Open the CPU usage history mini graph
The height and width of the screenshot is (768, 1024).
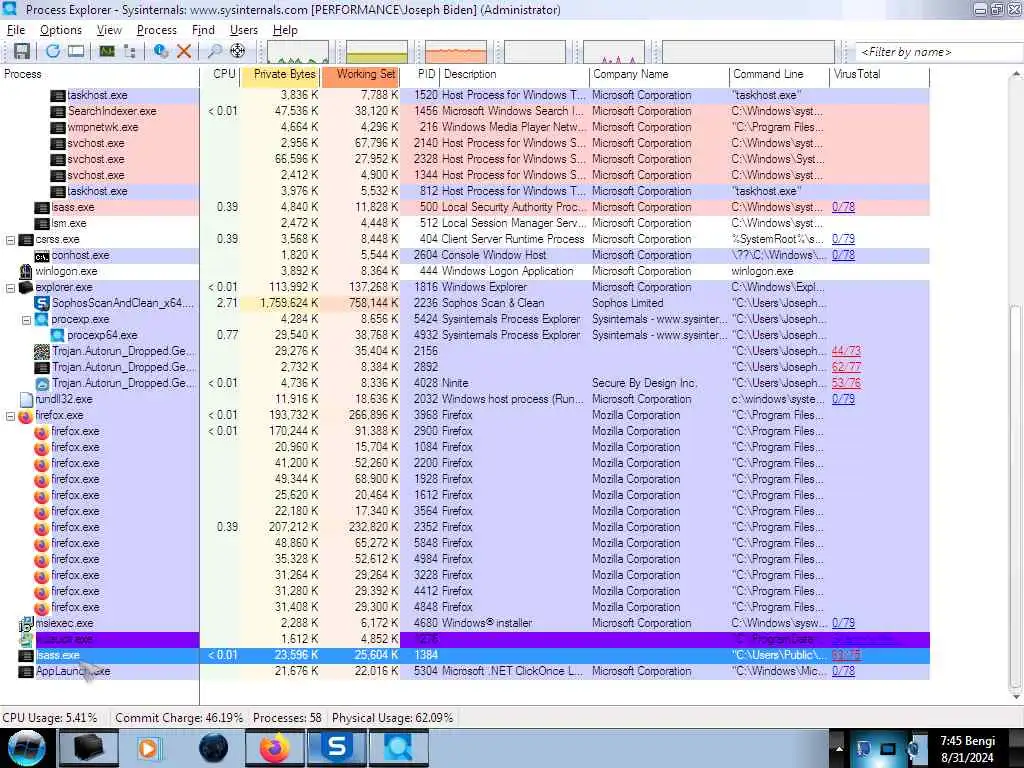pos(298,52)
